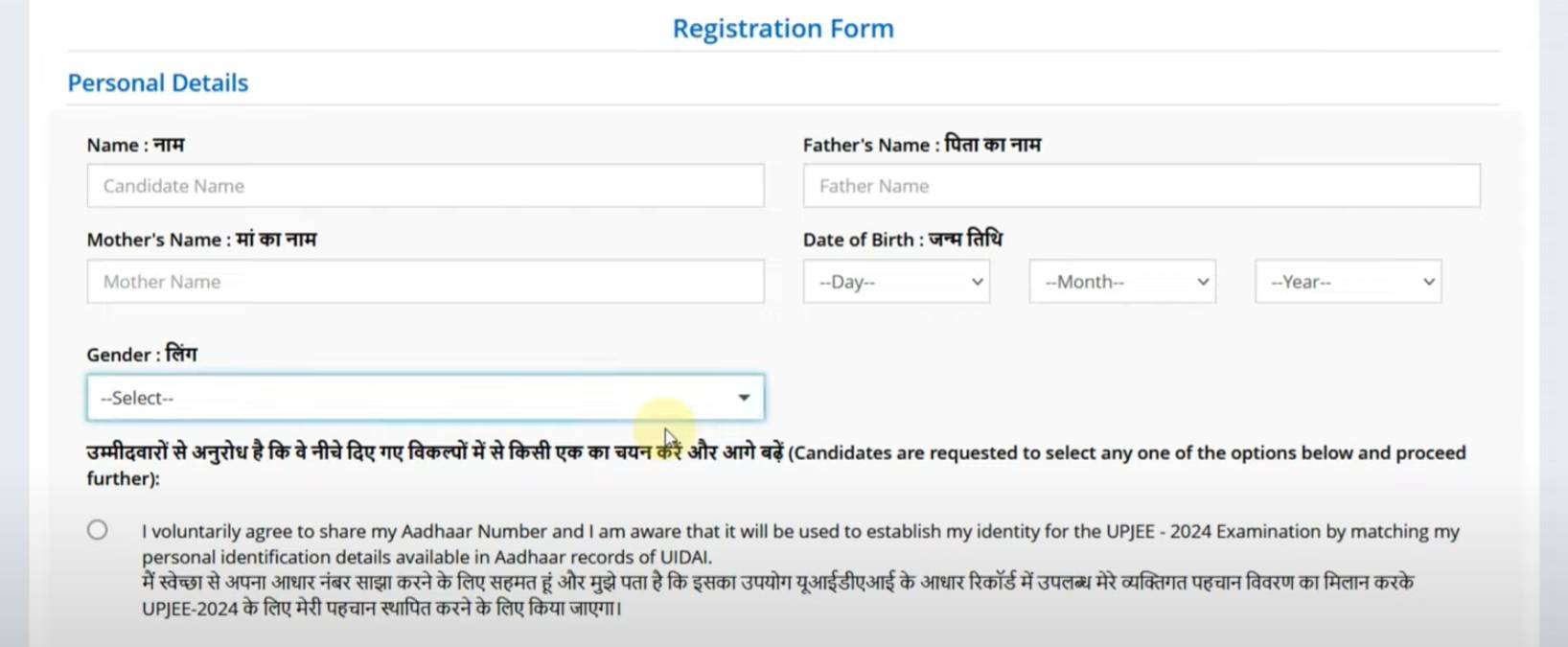
Task: Click the Mother's Name field label
Action: (x=201, y=240)
